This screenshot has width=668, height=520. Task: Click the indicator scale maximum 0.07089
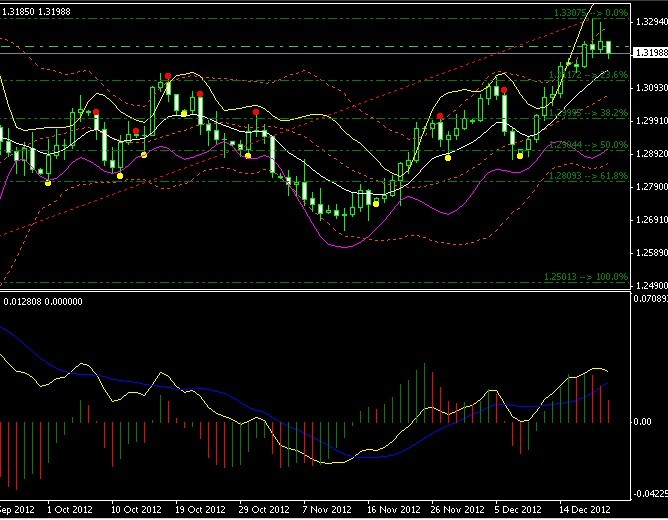[651, 299]
